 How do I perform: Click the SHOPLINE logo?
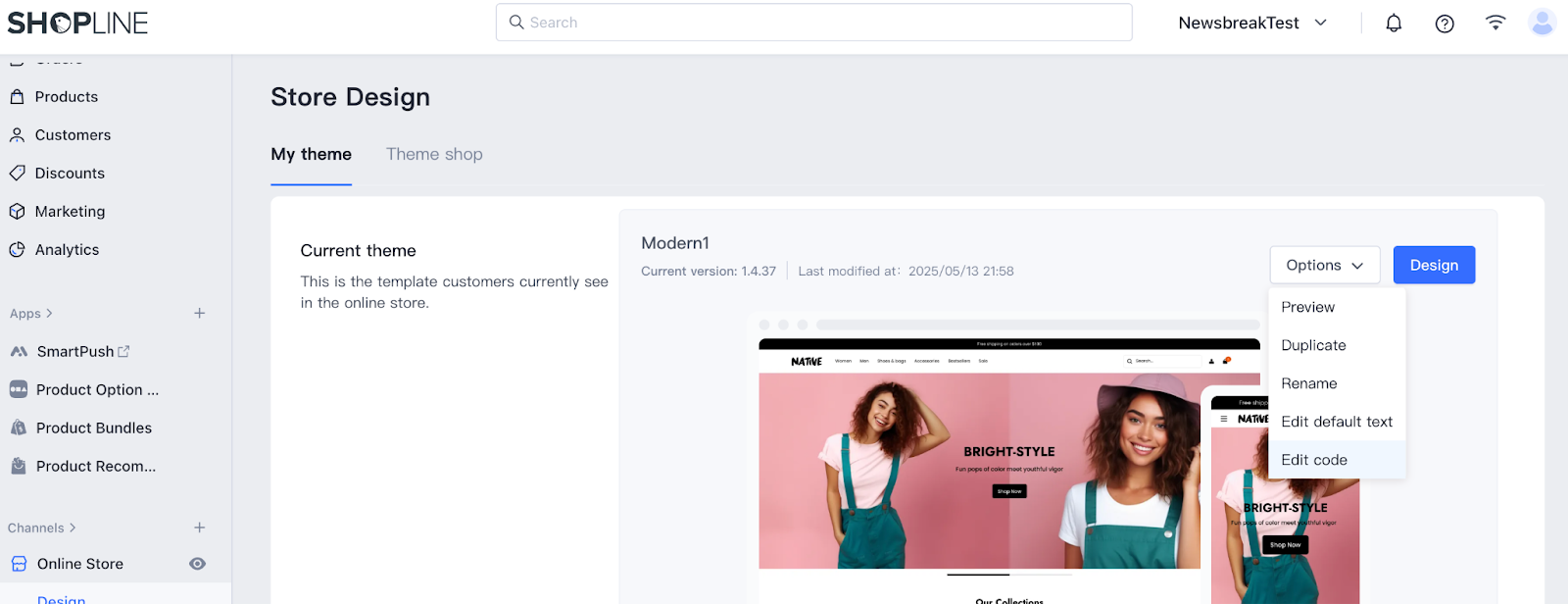click(x=77, y=23)
